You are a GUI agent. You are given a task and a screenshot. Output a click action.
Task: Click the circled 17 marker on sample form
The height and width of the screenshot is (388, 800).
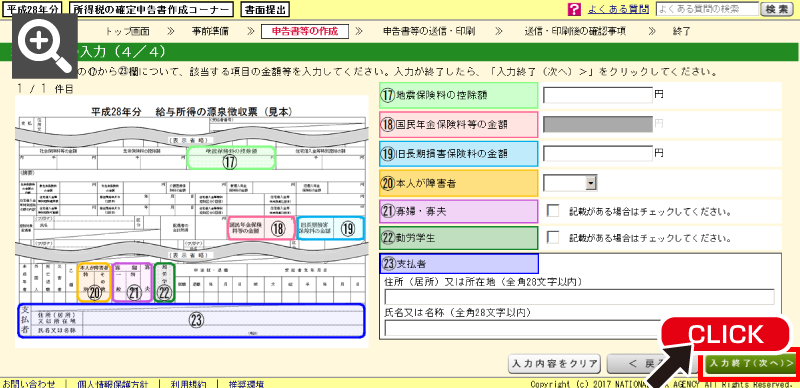coord(231,161)
